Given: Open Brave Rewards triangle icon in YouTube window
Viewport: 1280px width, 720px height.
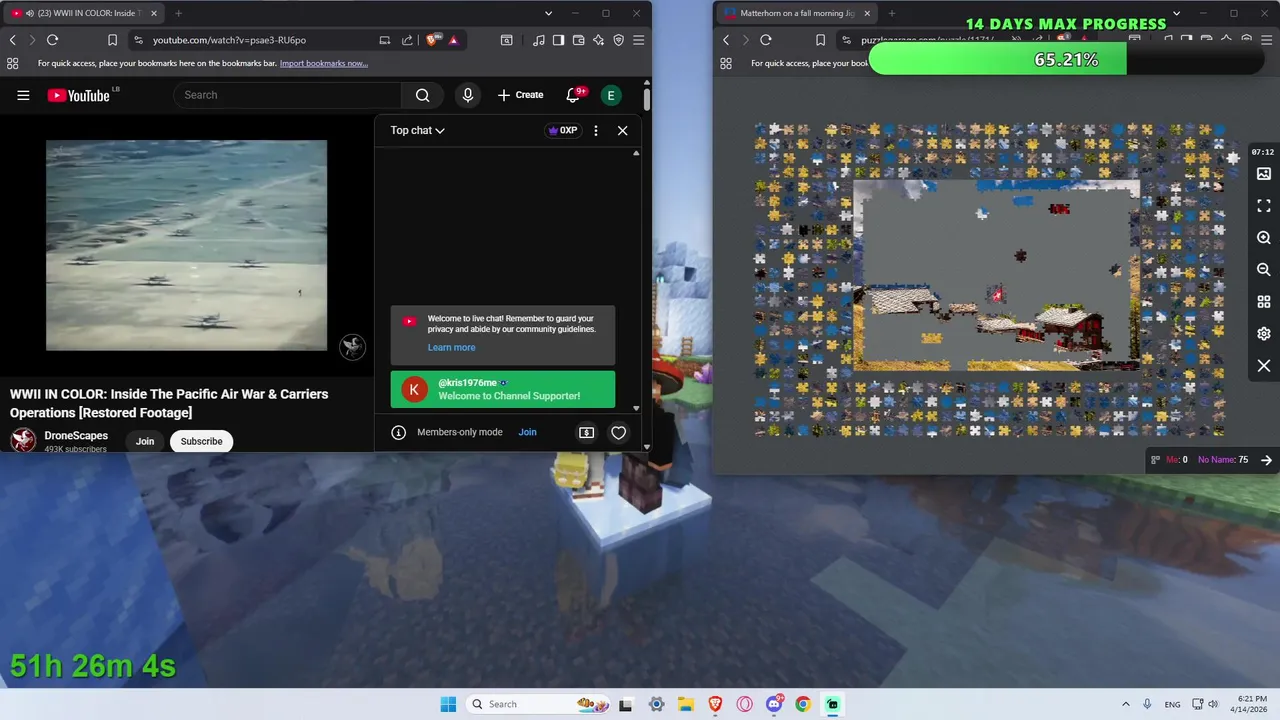Looking at the screenshot, I should 453,40.
